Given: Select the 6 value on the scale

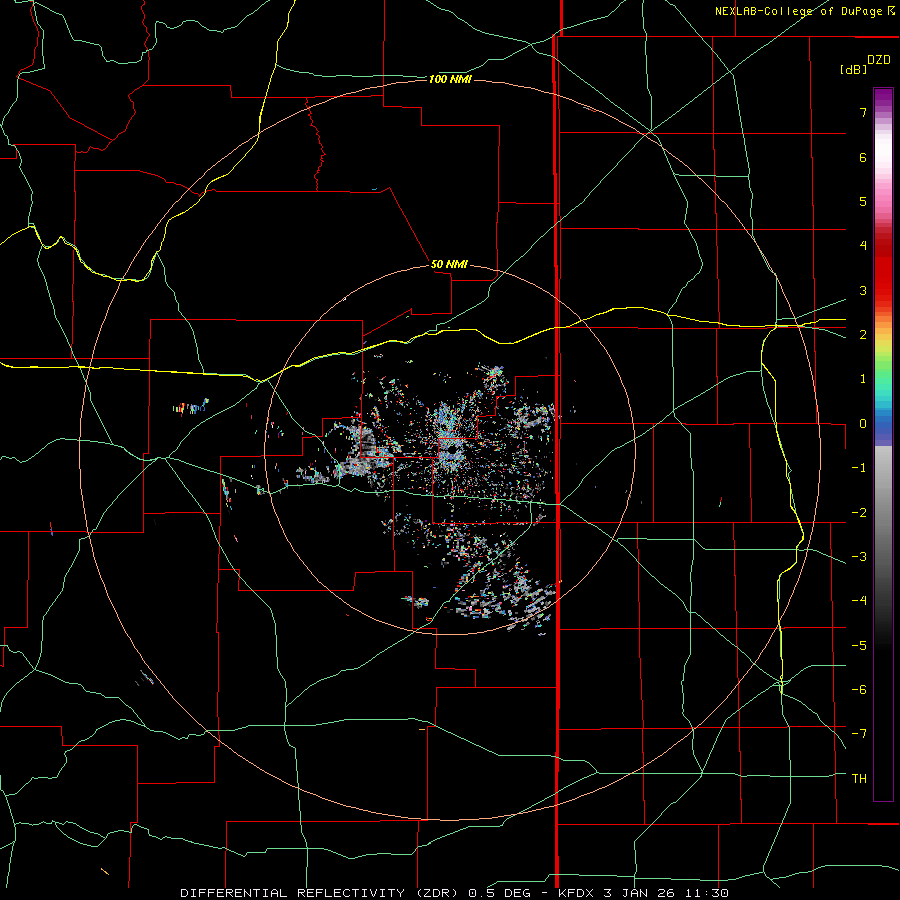Looking at the screenshot, I should click(863, 157).
